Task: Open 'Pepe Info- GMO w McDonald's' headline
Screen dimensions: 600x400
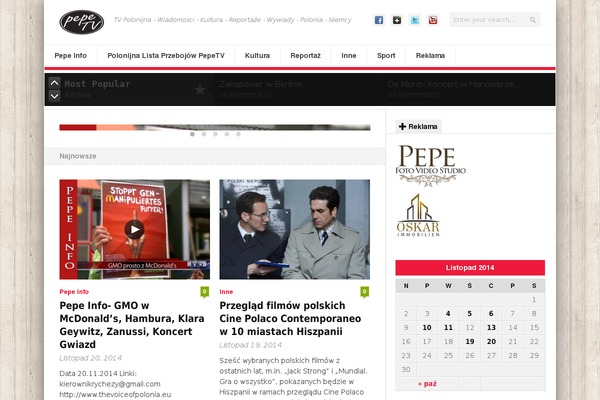Action: (132, 325)
